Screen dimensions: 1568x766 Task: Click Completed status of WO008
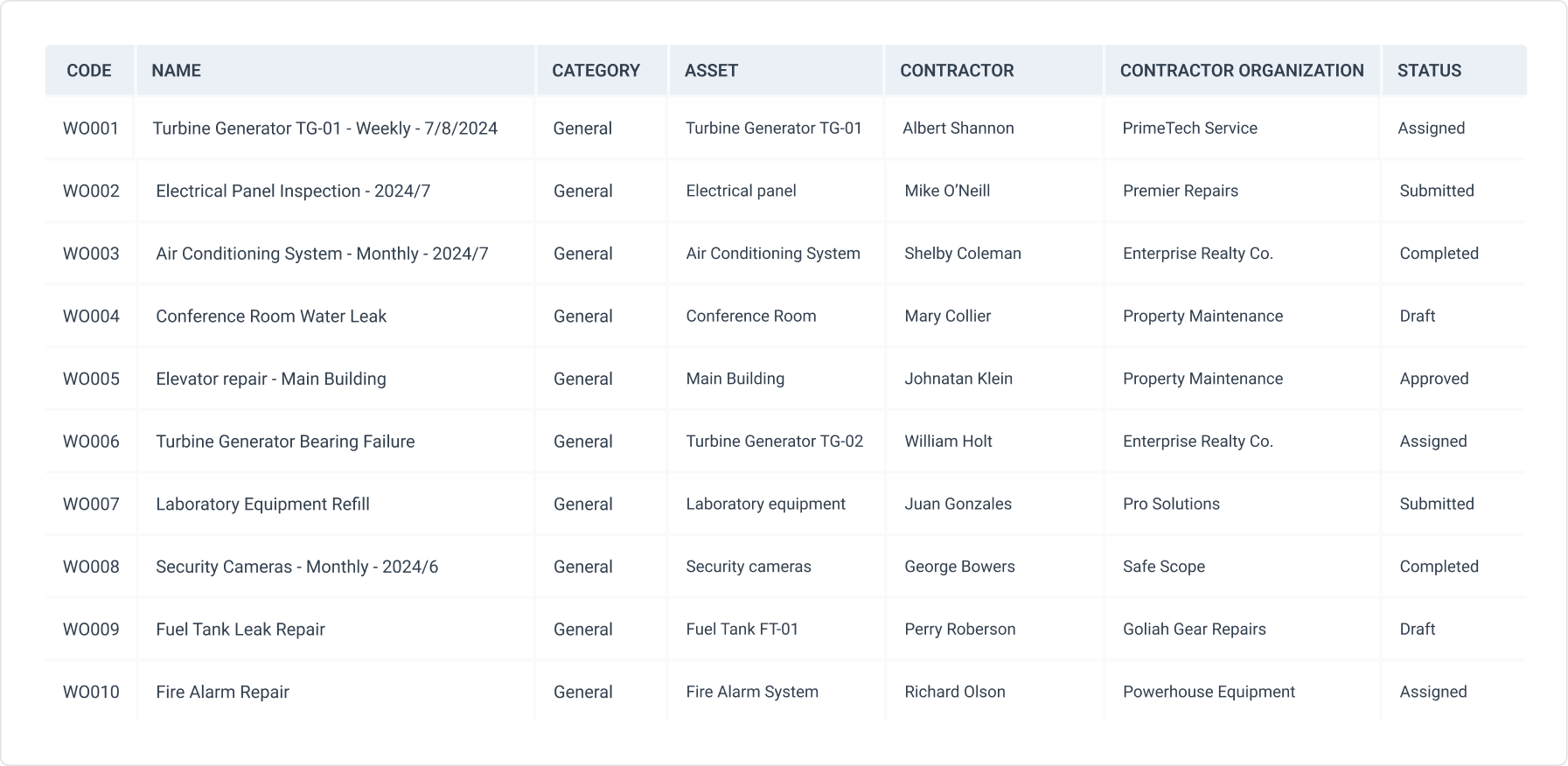tap(1439, 567)
